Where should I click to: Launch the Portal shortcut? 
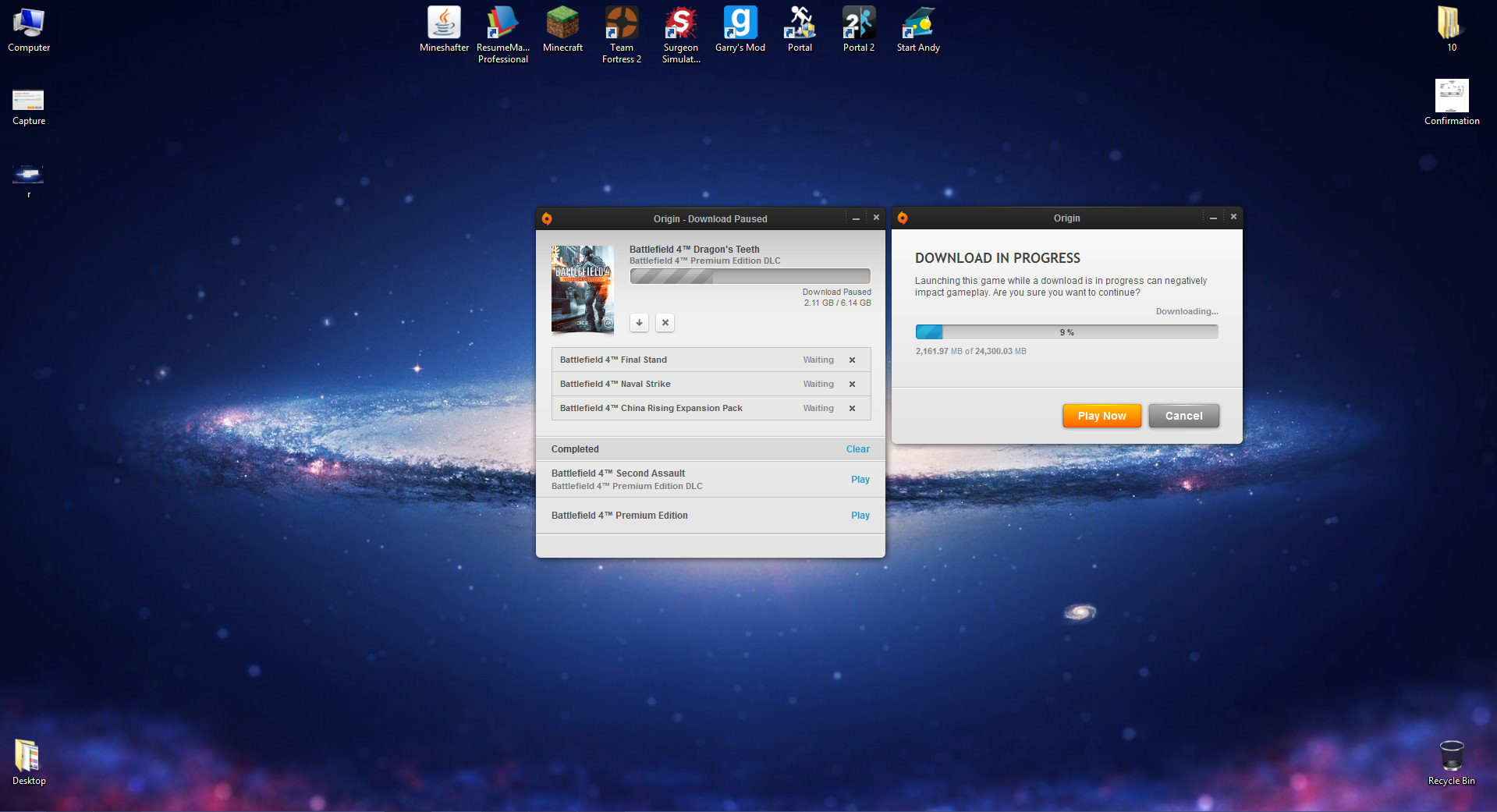pyautogui.click(x=800, y=30)
